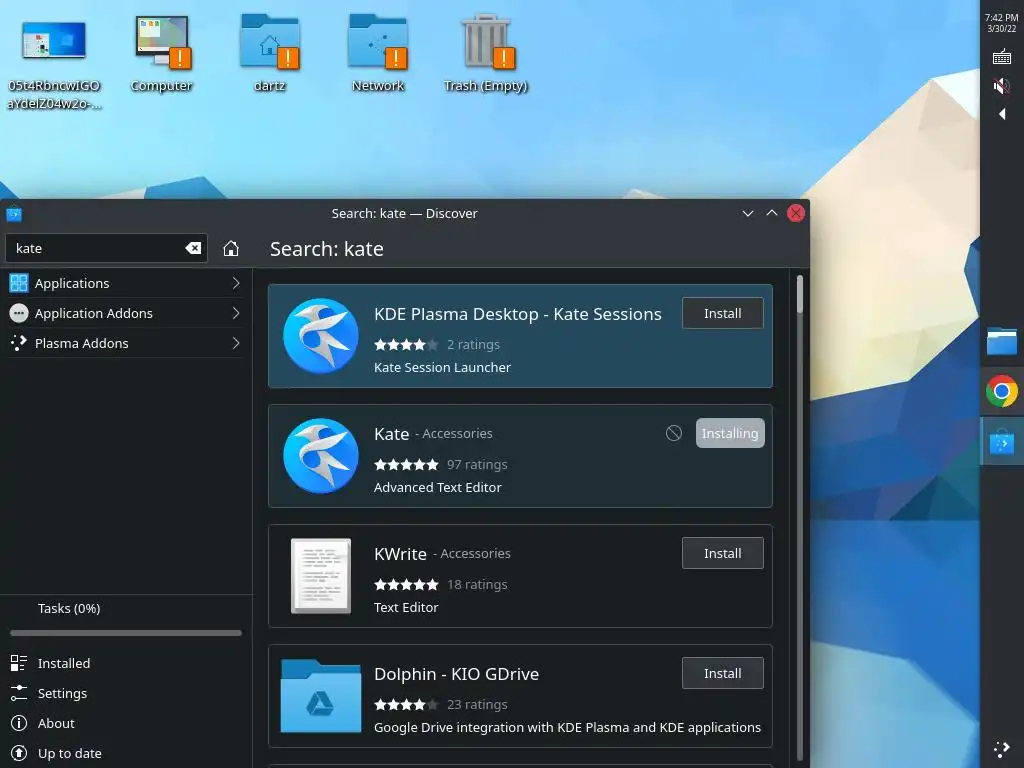Launch Google Chrome from the panel

tap(1002, 391)
